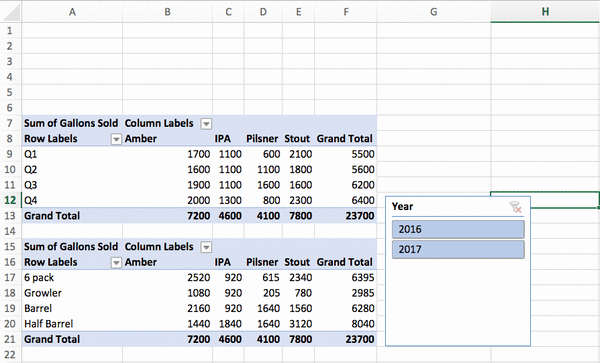
Task: Click the Growler row label
Action: (x=43, y=293)
